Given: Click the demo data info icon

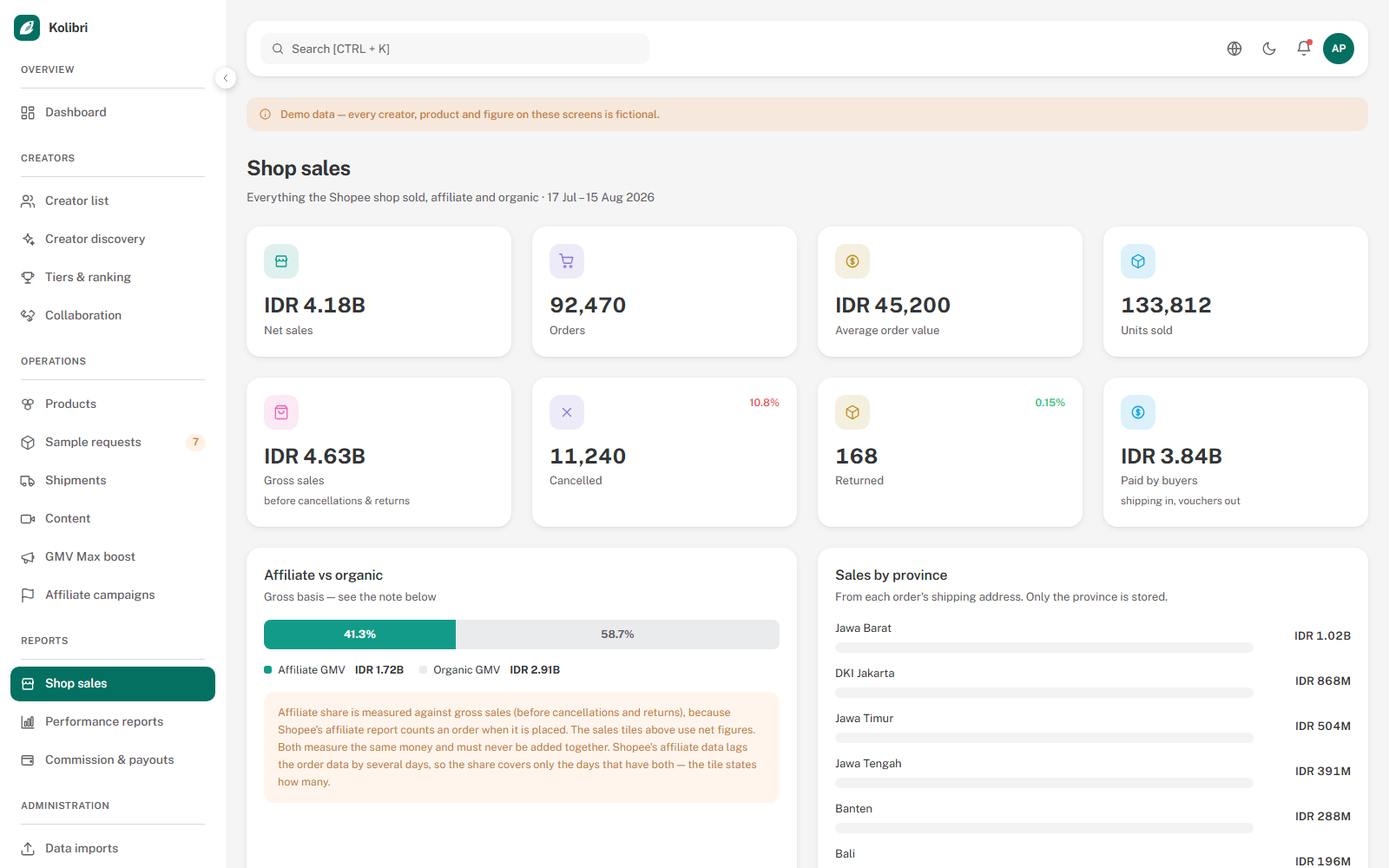Looking at the screenshot, I should point(266,115).
